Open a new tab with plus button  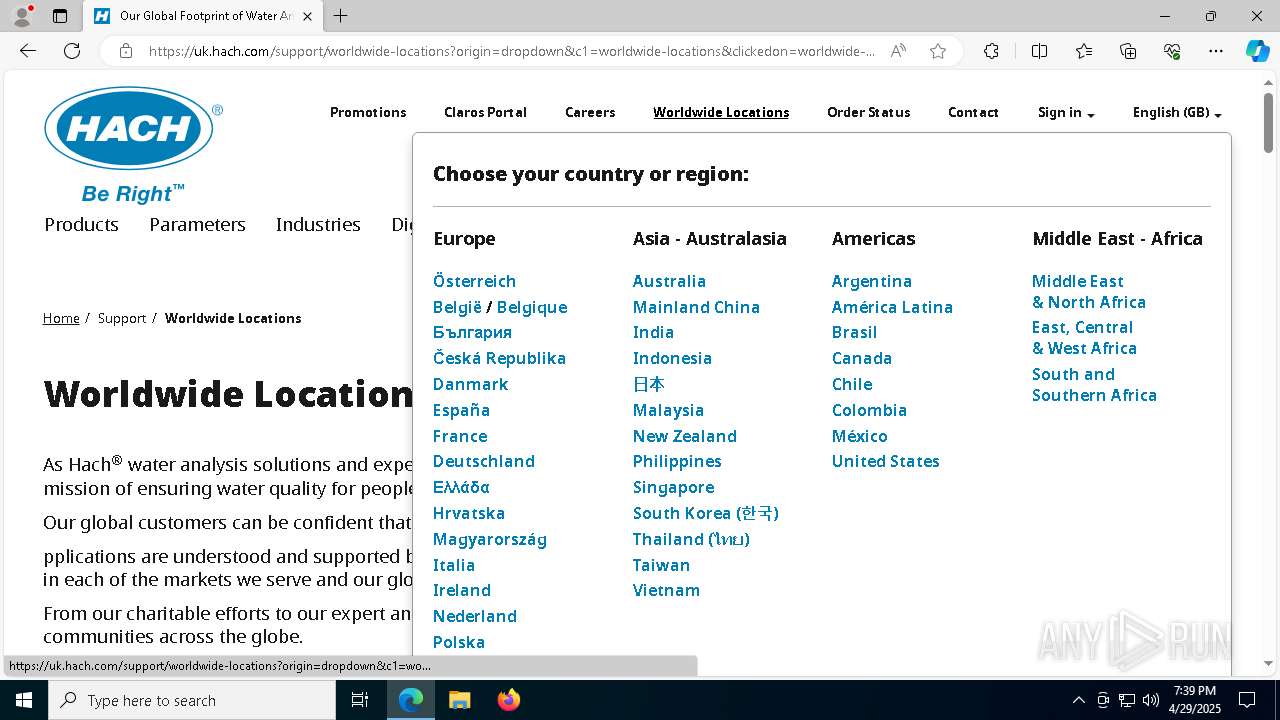(x=341, y=16)
